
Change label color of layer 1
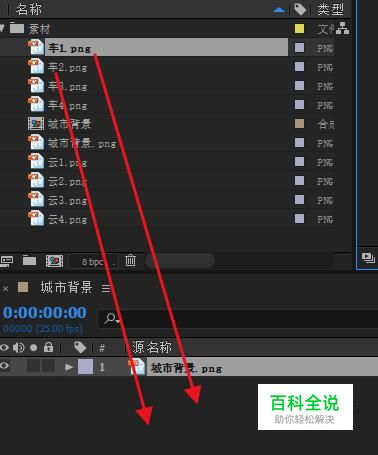[85, 366]
